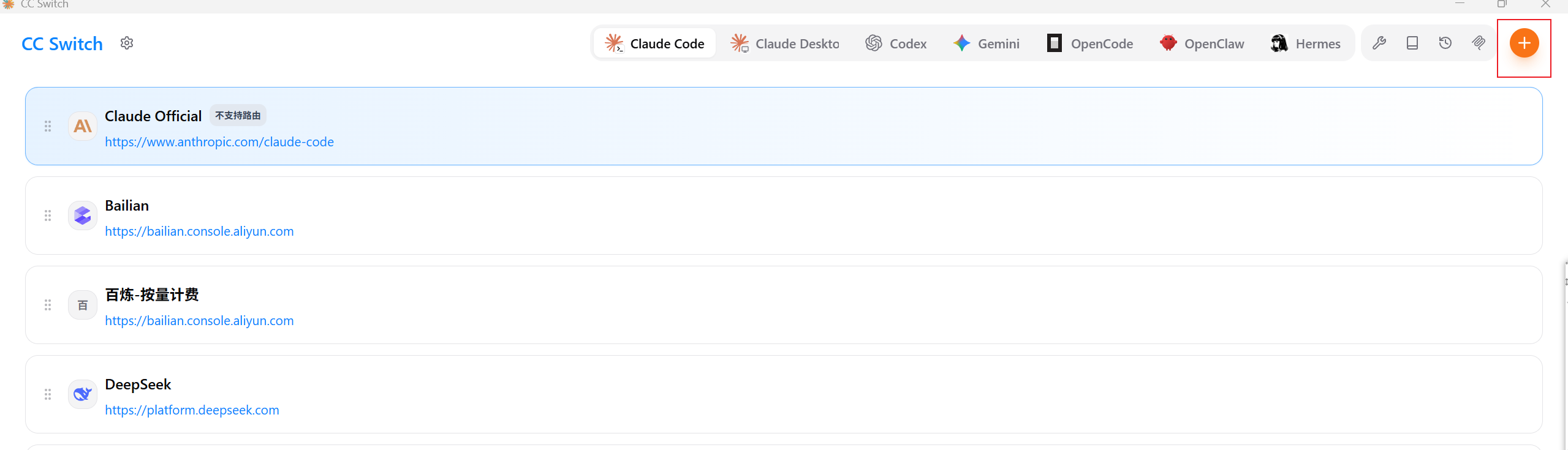Click the CC Switch title logo text
Screen dimensions: 1568x450
[62, 44]
